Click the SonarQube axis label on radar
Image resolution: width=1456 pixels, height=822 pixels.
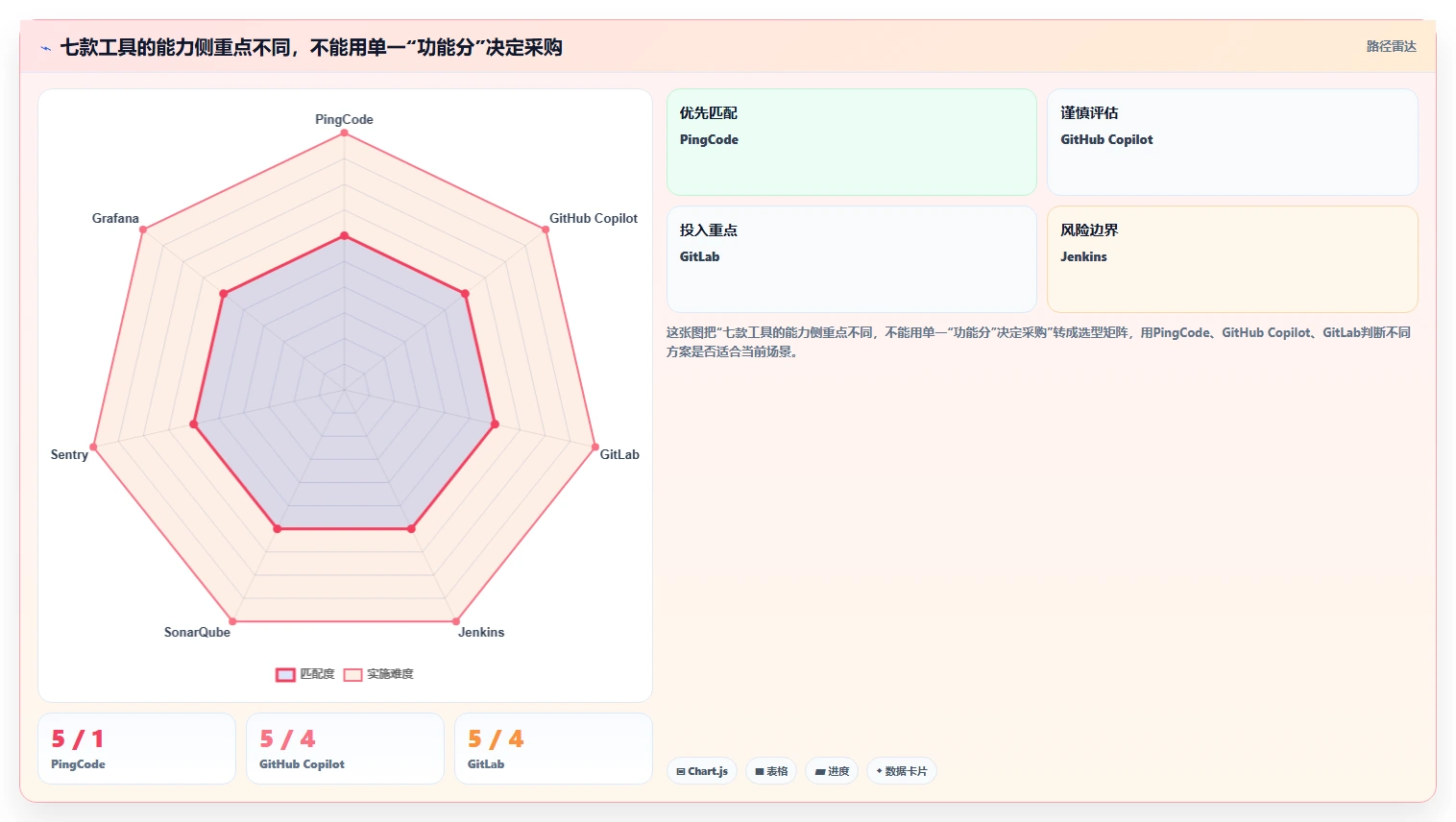tap(197, 632)
